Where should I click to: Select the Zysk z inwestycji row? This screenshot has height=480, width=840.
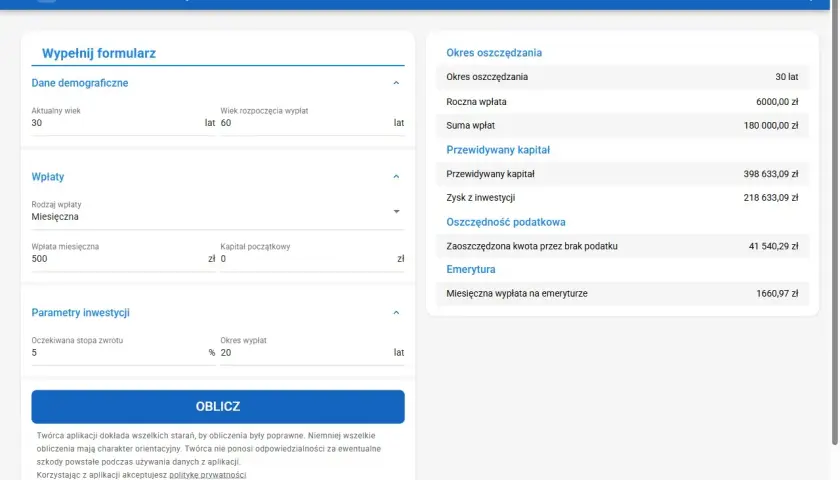click(622, 198)
